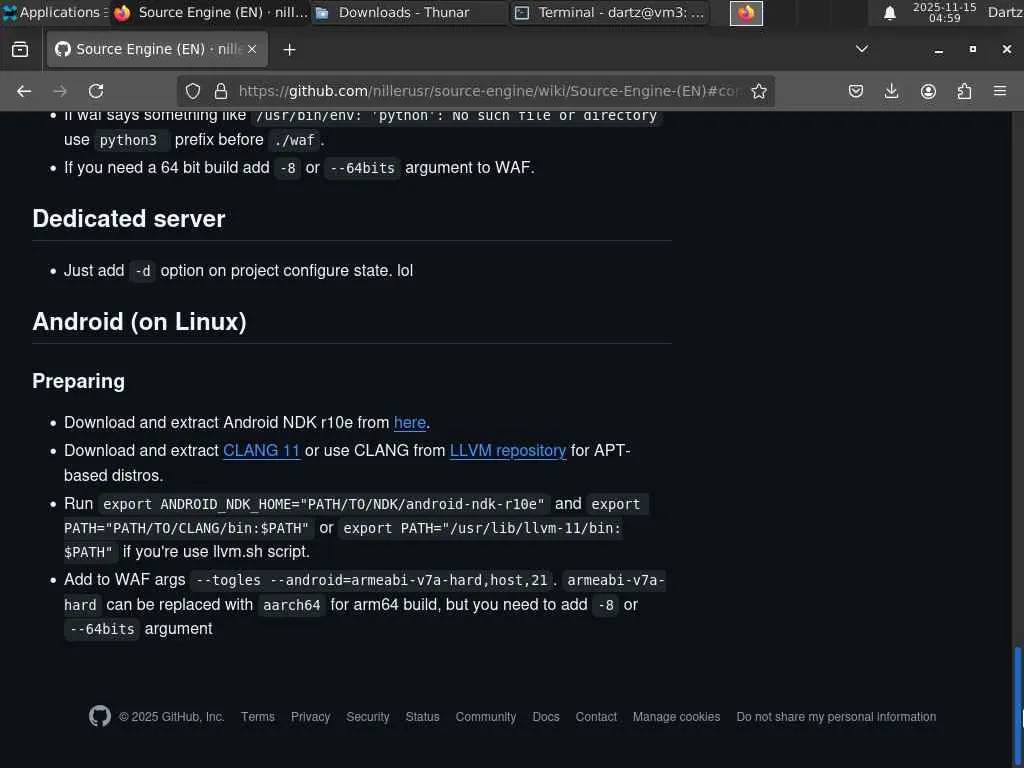This screenshot has height=768, width=1024.
Task: Click the -d option code snippet
Action: (142, 271)
